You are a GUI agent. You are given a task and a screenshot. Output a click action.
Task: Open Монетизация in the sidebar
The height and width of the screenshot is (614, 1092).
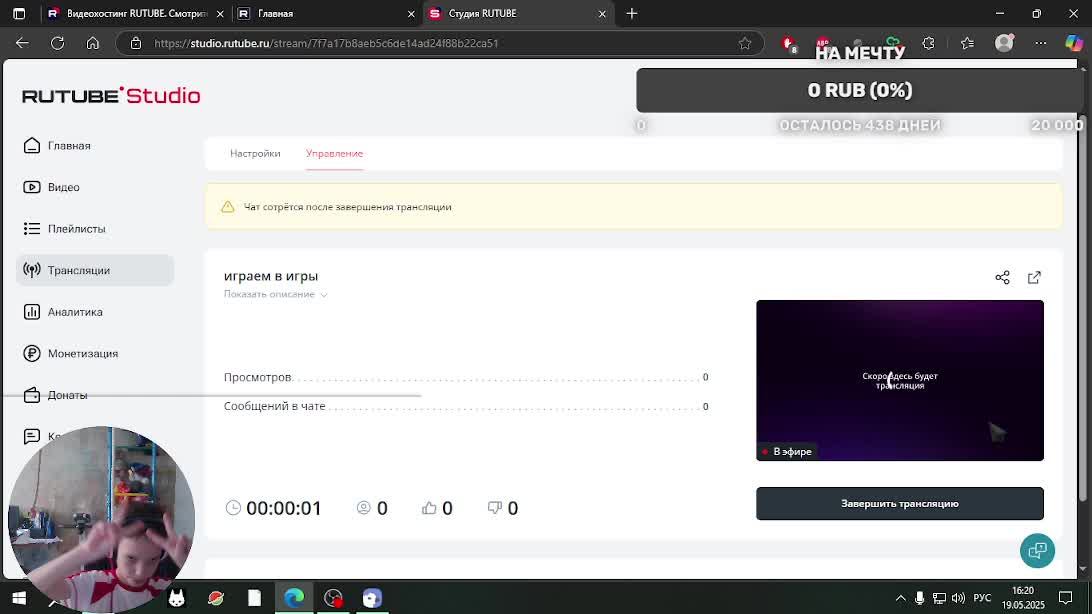[x=95, y=353]
